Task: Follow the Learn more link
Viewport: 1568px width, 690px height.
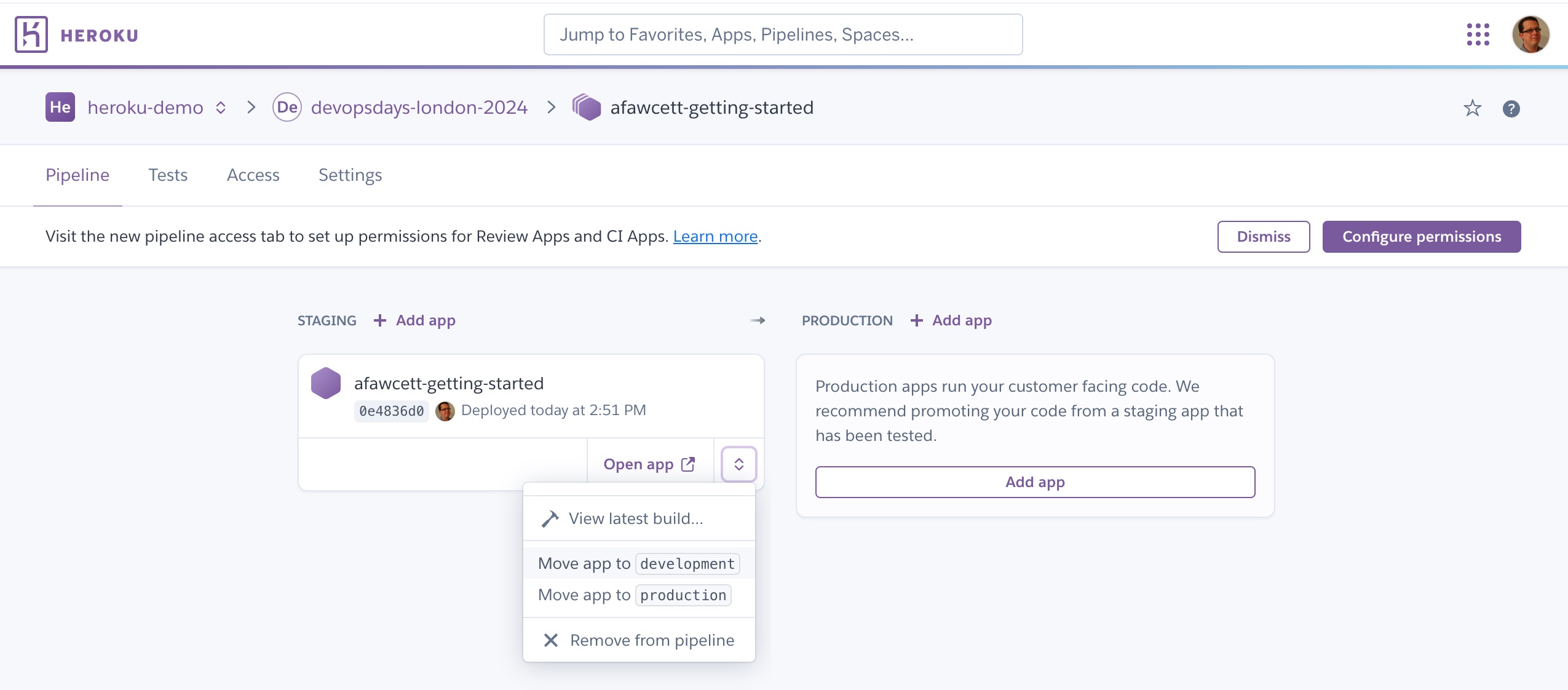Action: click(x=715, y=236)
